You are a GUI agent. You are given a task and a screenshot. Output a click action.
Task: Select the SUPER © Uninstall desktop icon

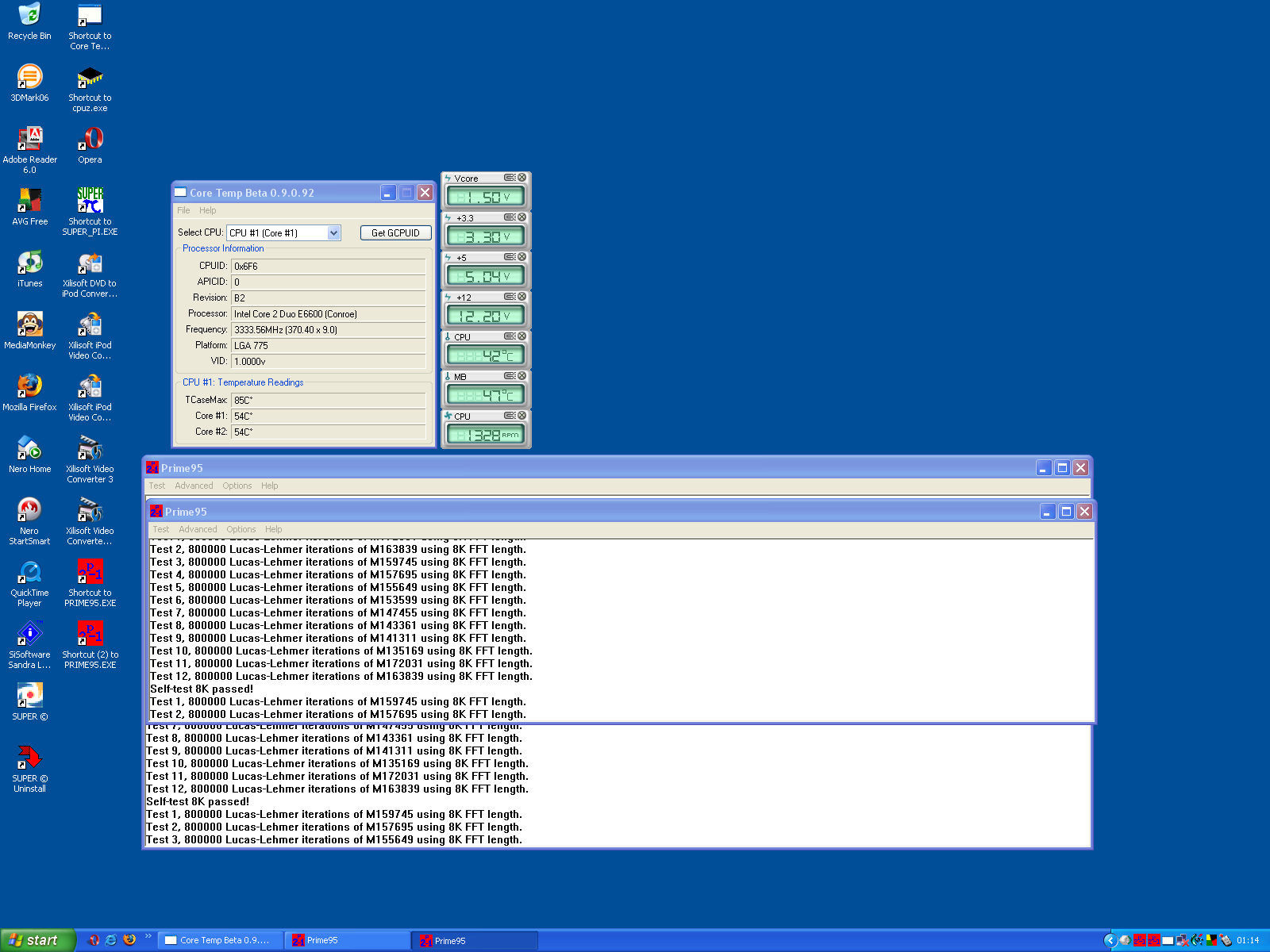29,769
